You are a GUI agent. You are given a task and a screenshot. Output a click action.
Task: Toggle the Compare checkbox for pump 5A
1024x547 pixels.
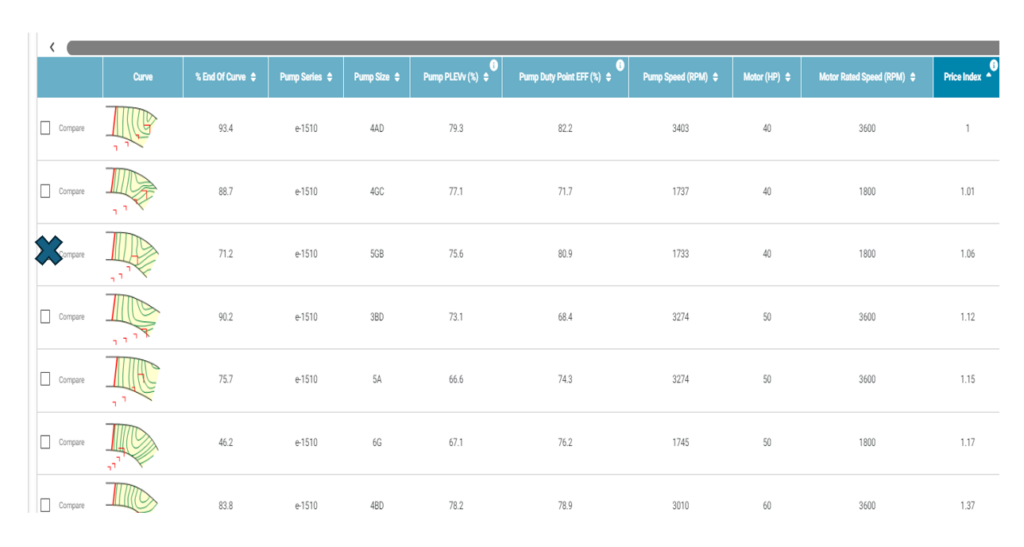(x=45, y=380)
